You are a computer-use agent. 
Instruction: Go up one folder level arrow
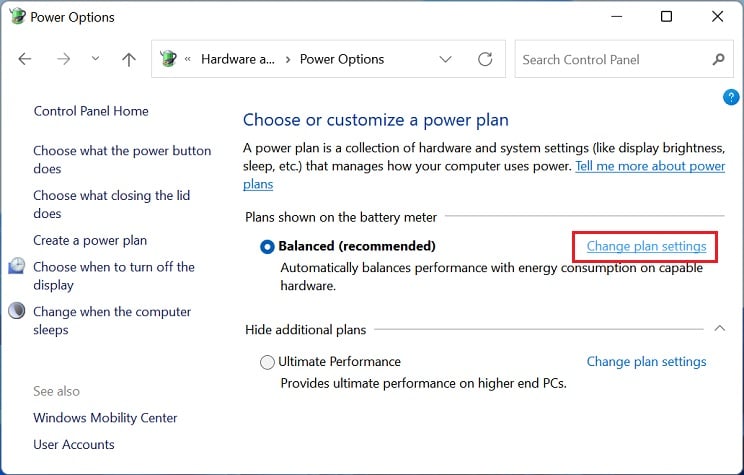pyautogui.click(x=129, y=59)
